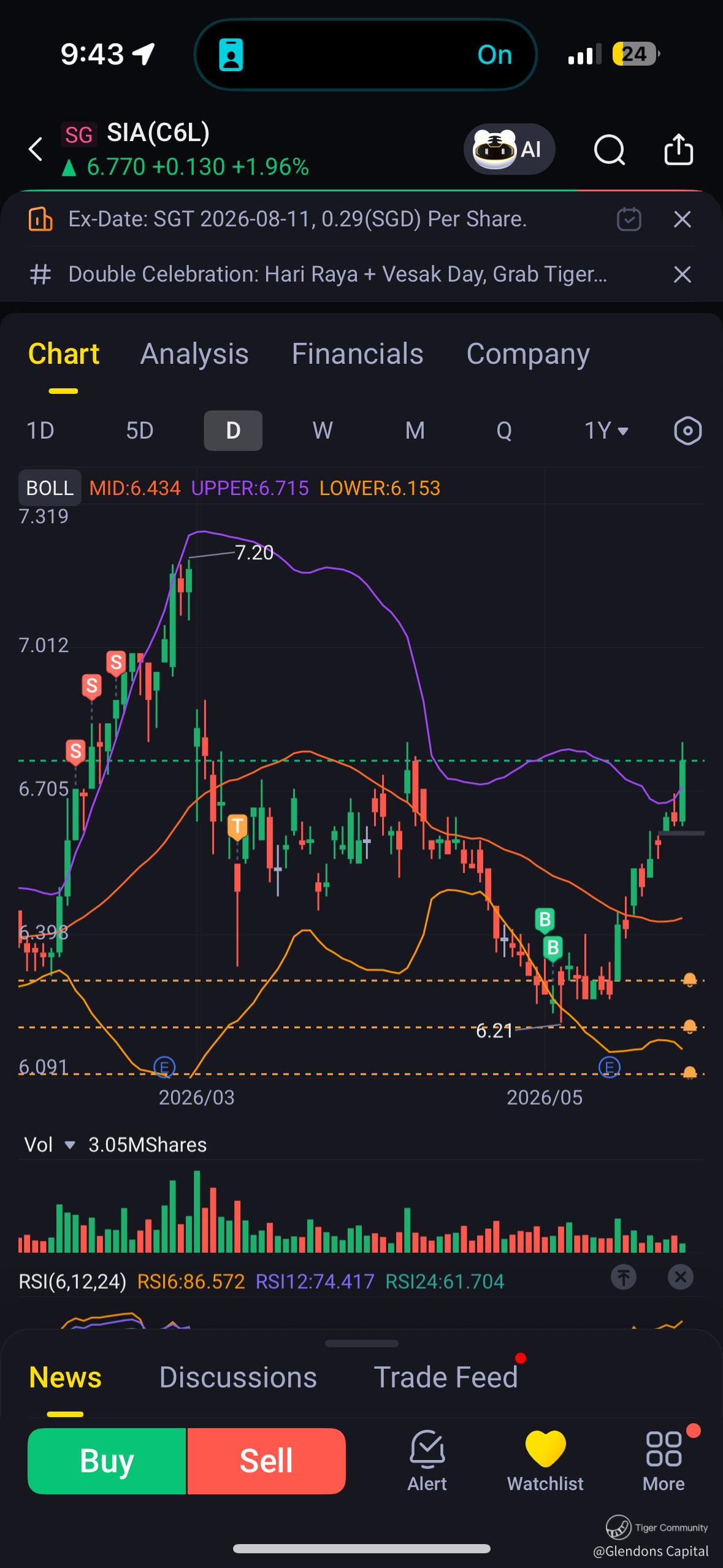The image size is (723, 1568).
Task: Switch chart to W weekly interval
Action: (x=323, y=431)
